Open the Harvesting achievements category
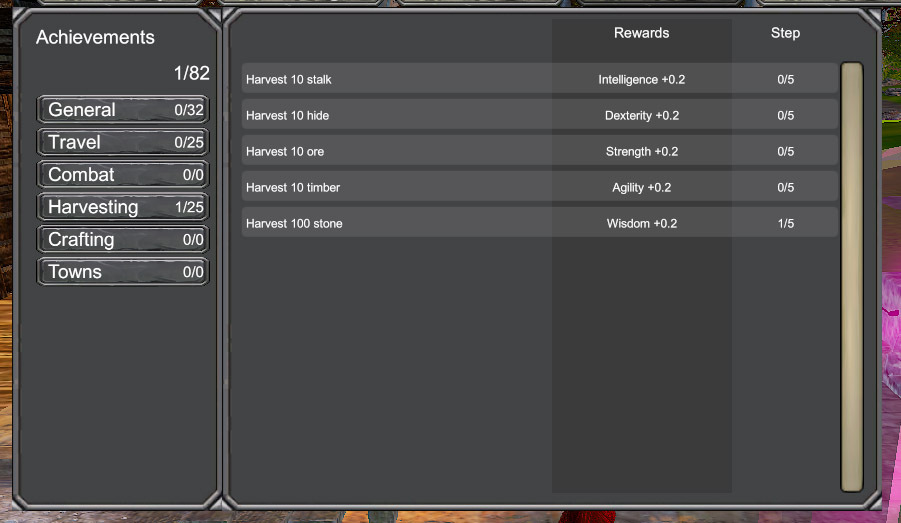The height and width of the screenshot is (523, 901). click(123, 207)
